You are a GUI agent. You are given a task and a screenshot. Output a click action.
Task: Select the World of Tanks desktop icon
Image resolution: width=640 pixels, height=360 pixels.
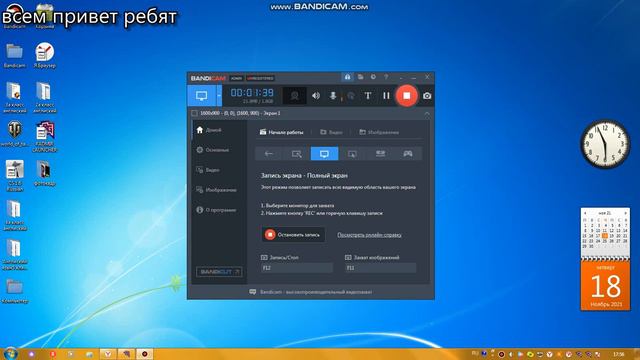pos(14,133)
